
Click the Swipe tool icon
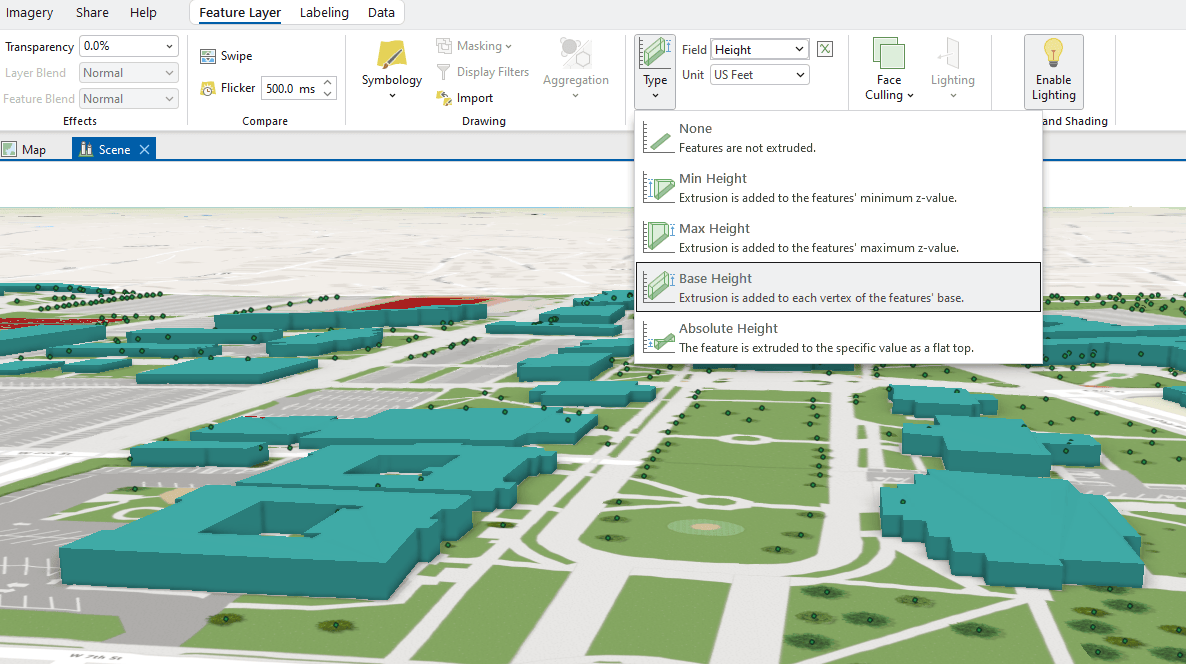(208, 57)
